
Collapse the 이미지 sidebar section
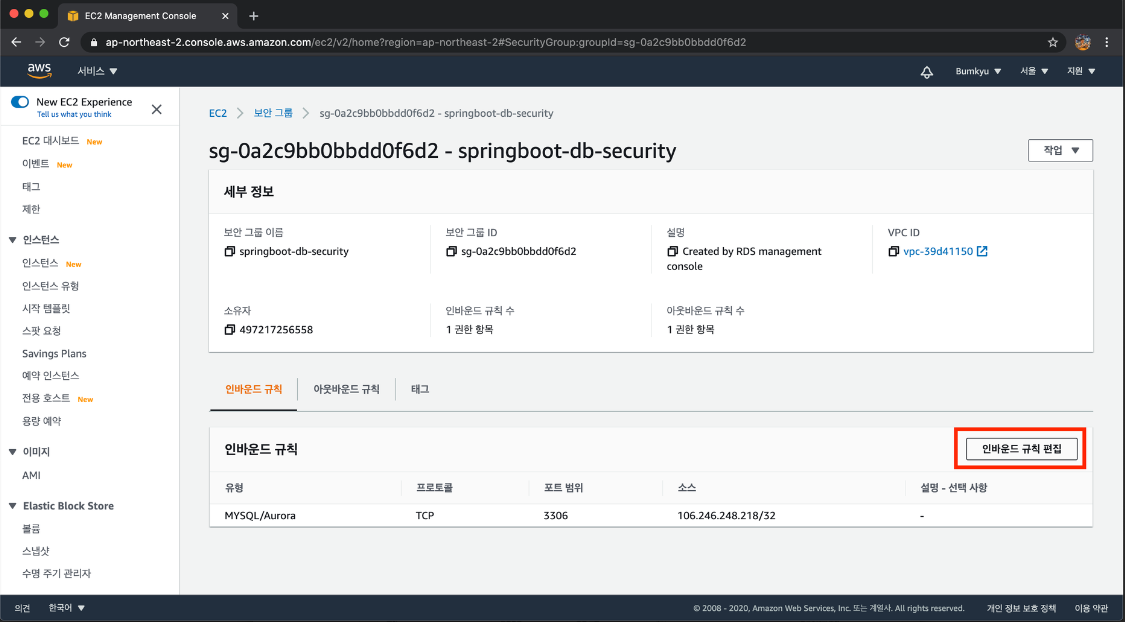click(x=12, y=452)
